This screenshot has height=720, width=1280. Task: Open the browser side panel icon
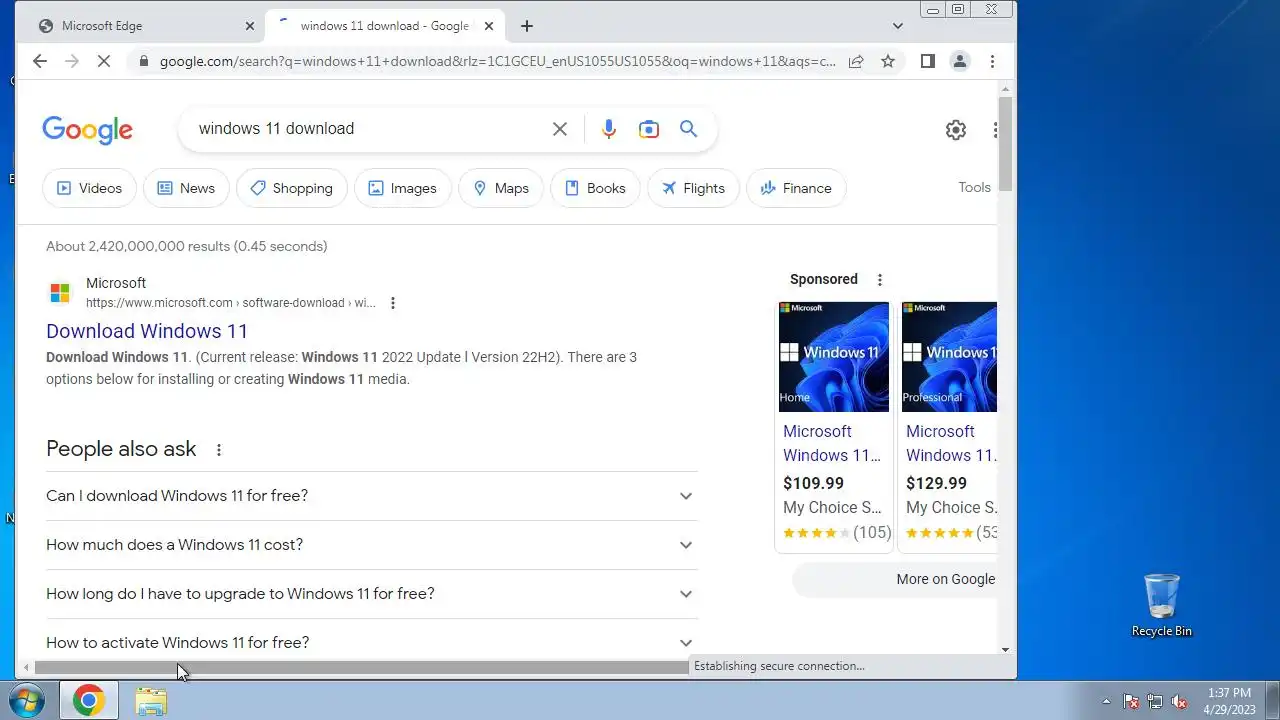928,61
